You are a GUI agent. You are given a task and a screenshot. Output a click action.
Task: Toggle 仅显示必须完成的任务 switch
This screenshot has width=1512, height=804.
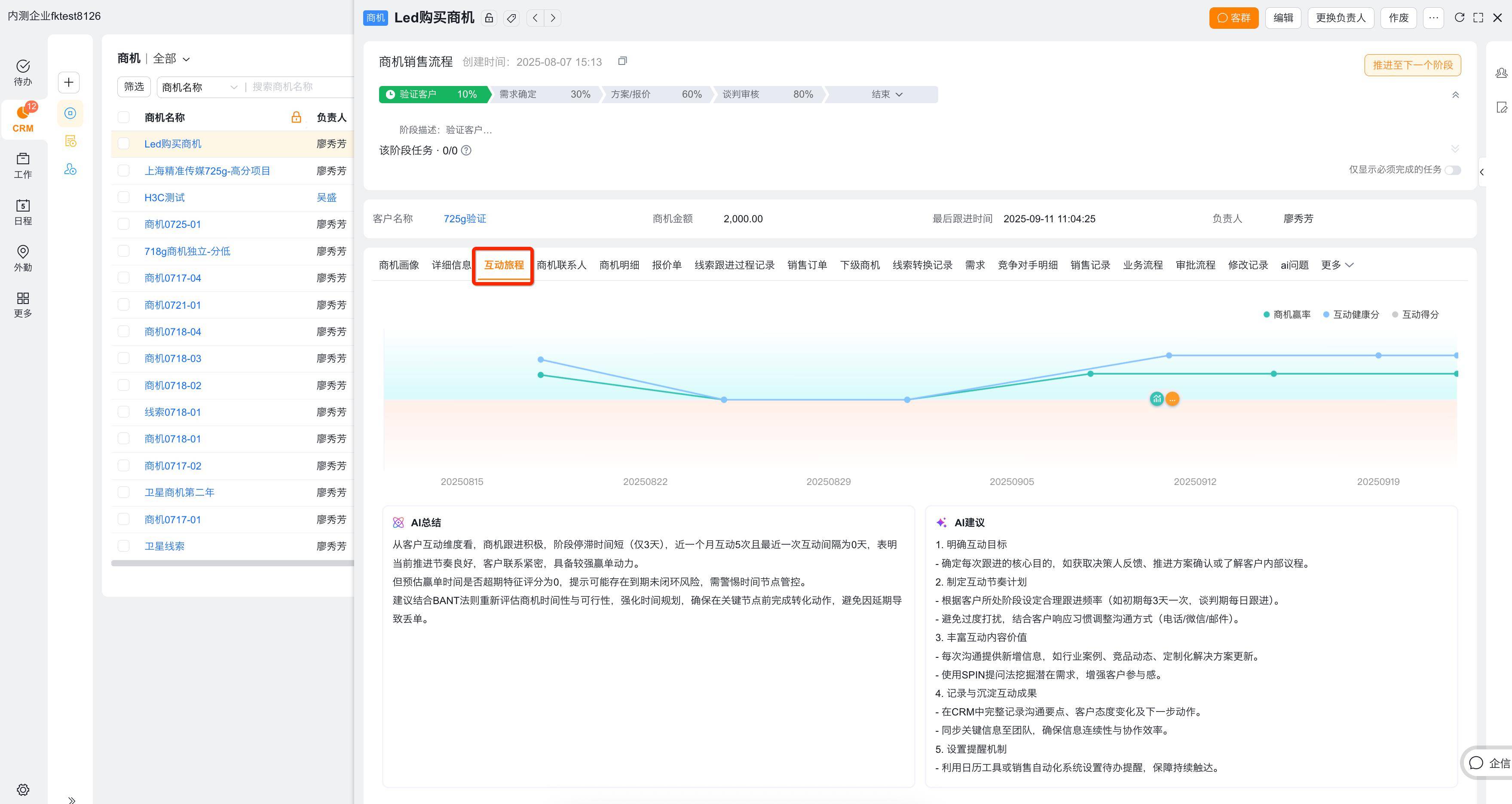[x=1453, y=170]
